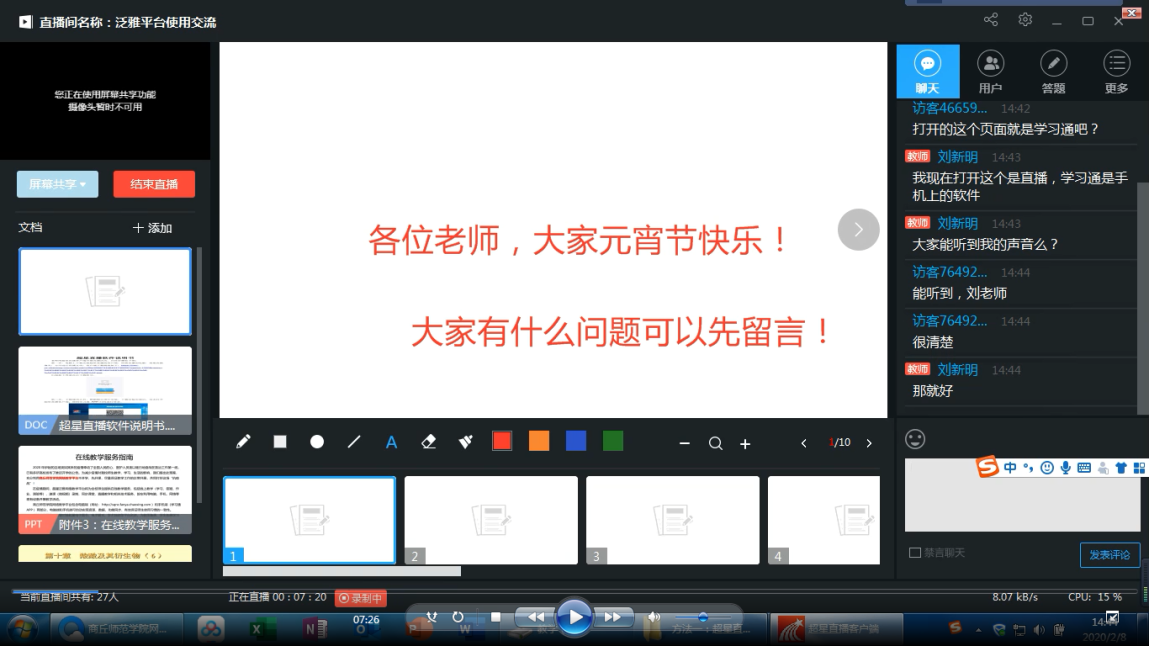Enable the 禁言聊天 checkbox
This screenshot has width=1149, height=646.
coord(915,553)
